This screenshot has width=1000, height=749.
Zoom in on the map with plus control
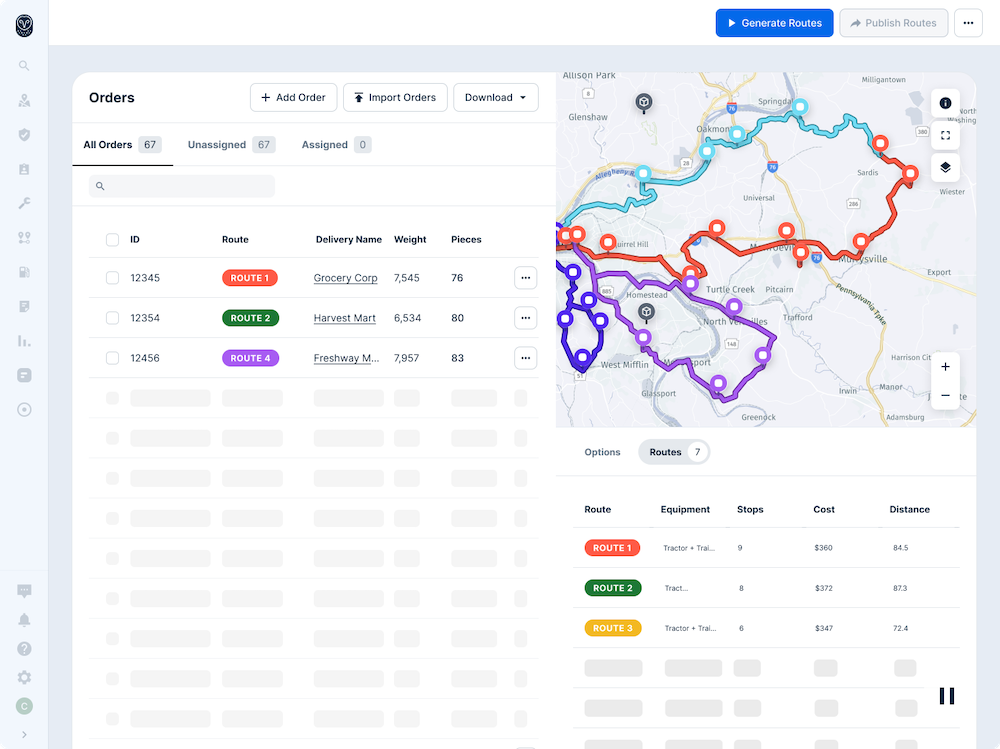[944, 367]
